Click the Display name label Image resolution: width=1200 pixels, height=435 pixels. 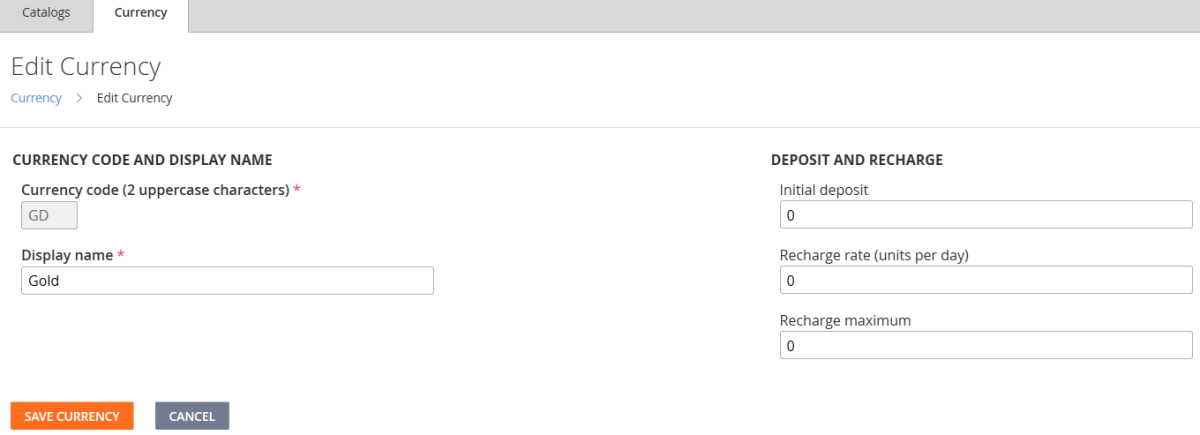coord(67,255)
